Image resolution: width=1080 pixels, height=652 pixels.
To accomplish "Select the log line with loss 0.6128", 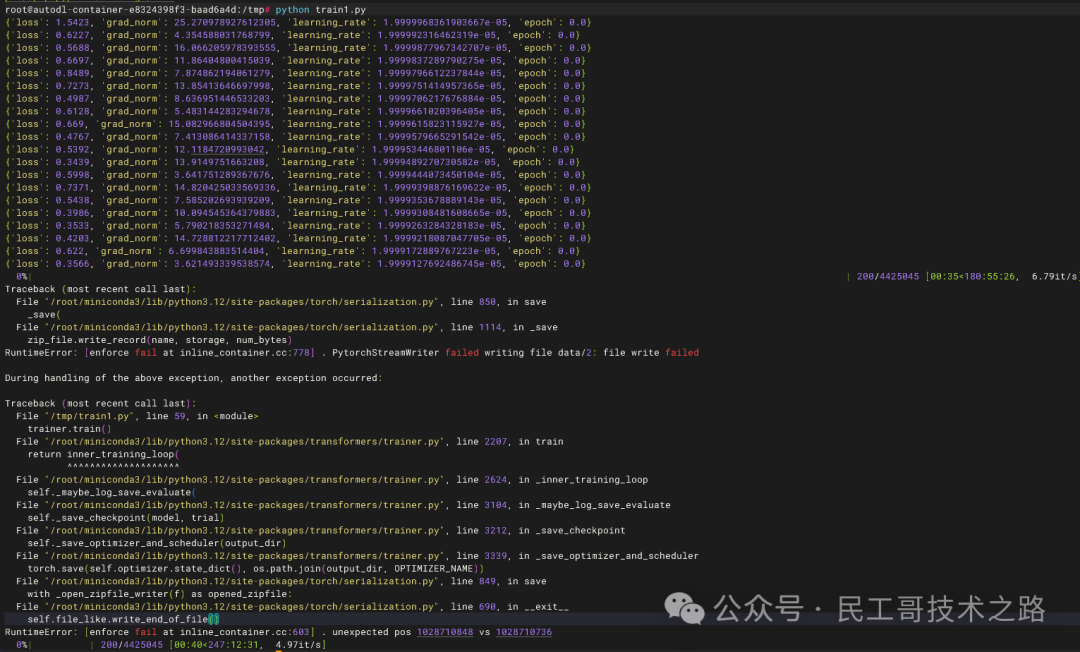I will 295,111.
